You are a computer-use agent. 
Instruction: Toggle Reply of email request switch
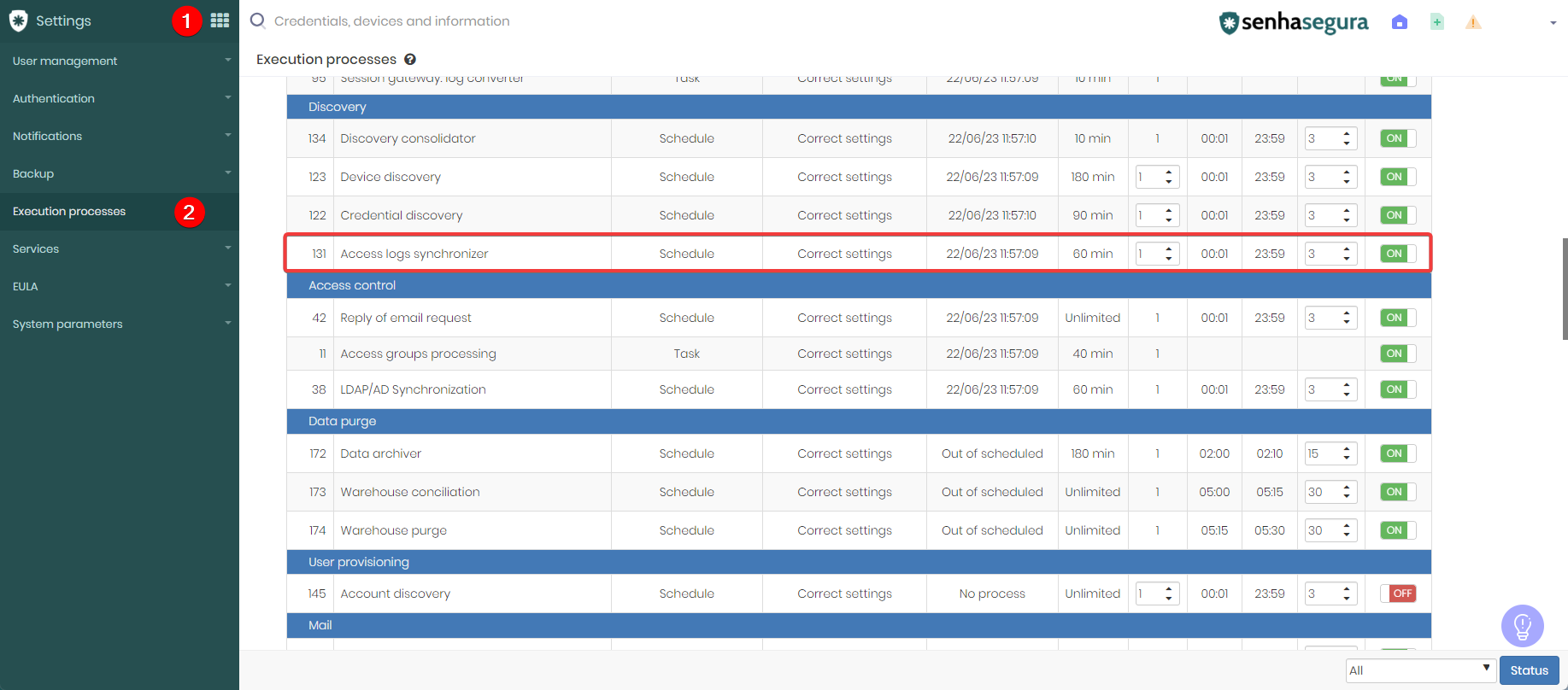(1398, 318)
